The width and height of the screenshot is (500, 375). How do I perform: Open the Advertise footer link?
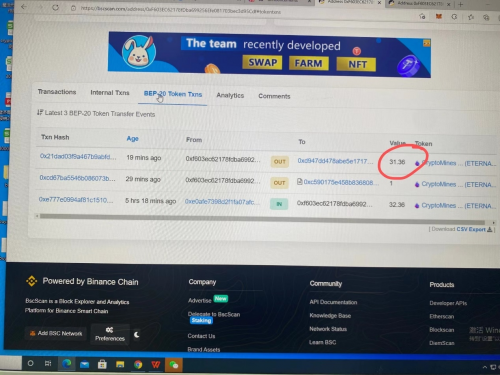(200, 300)
